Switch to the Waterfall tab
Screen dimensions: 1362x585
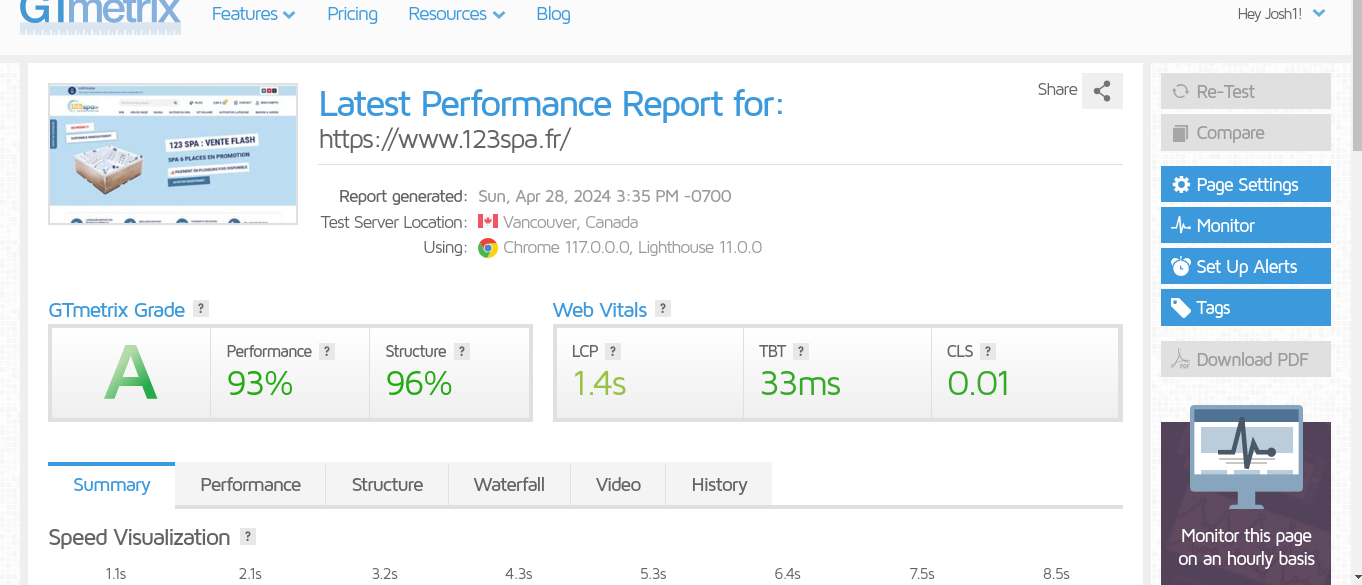pyautogui.click(x=509, y=485)
